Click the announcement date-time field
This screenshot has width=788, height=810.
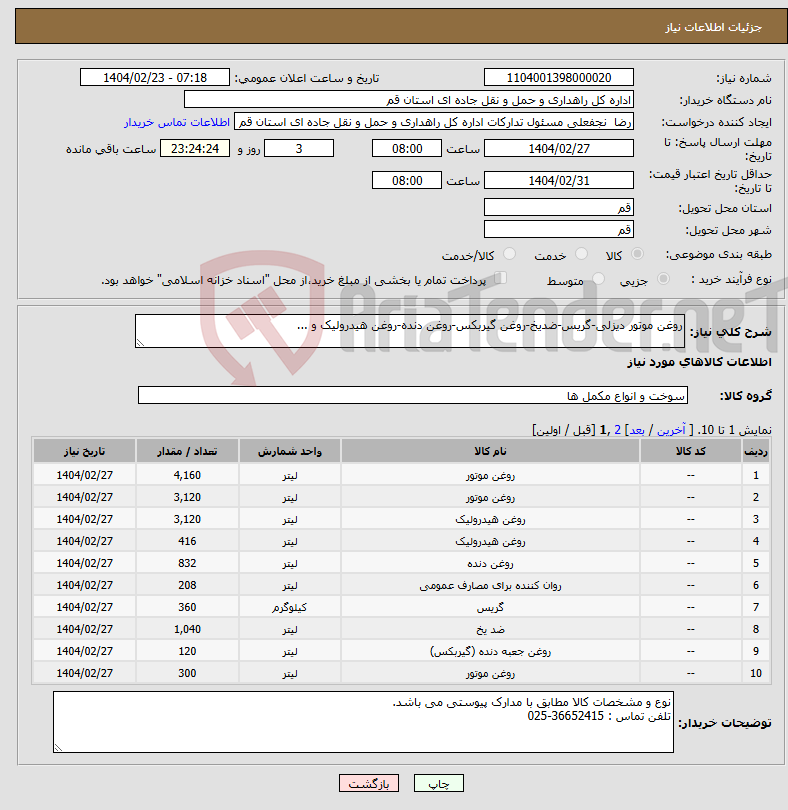point(154,77)
